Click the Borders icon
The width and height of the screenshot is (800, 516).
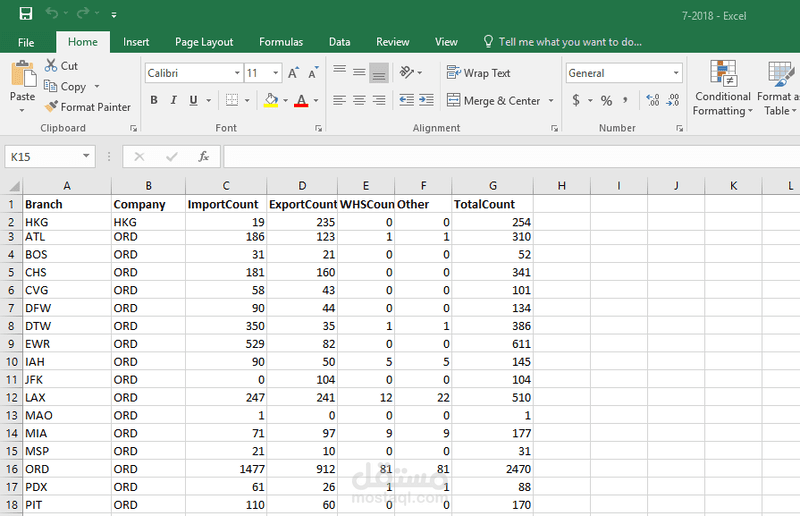232,100
